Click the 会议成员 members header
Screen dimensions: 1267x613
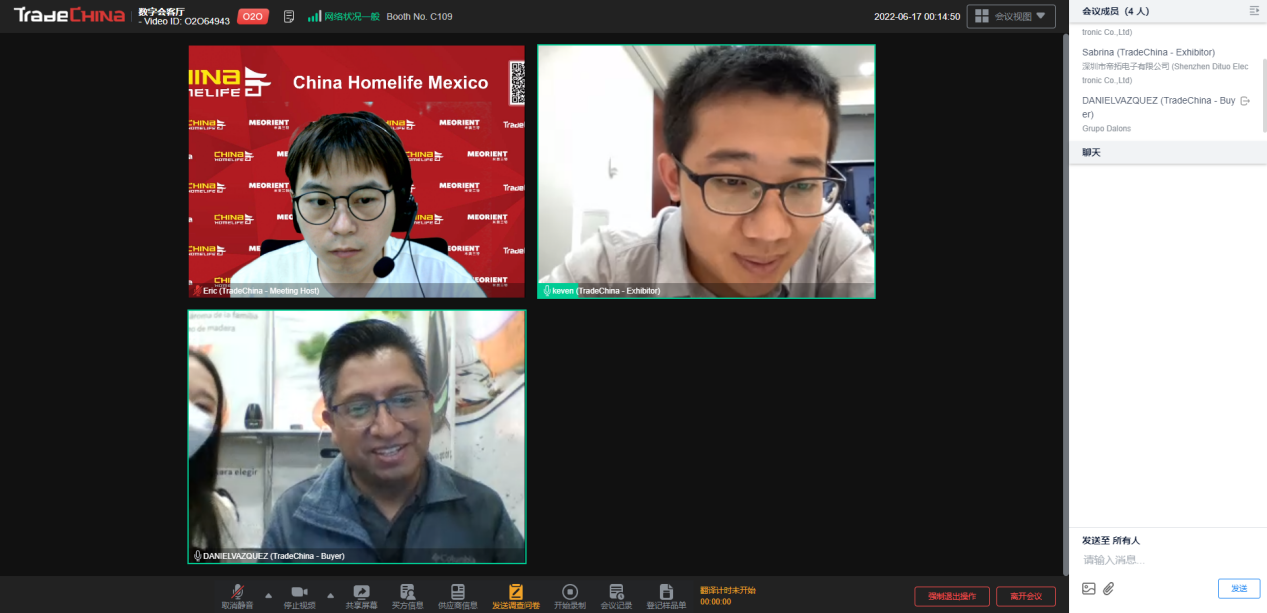[x=1115, y=11]
